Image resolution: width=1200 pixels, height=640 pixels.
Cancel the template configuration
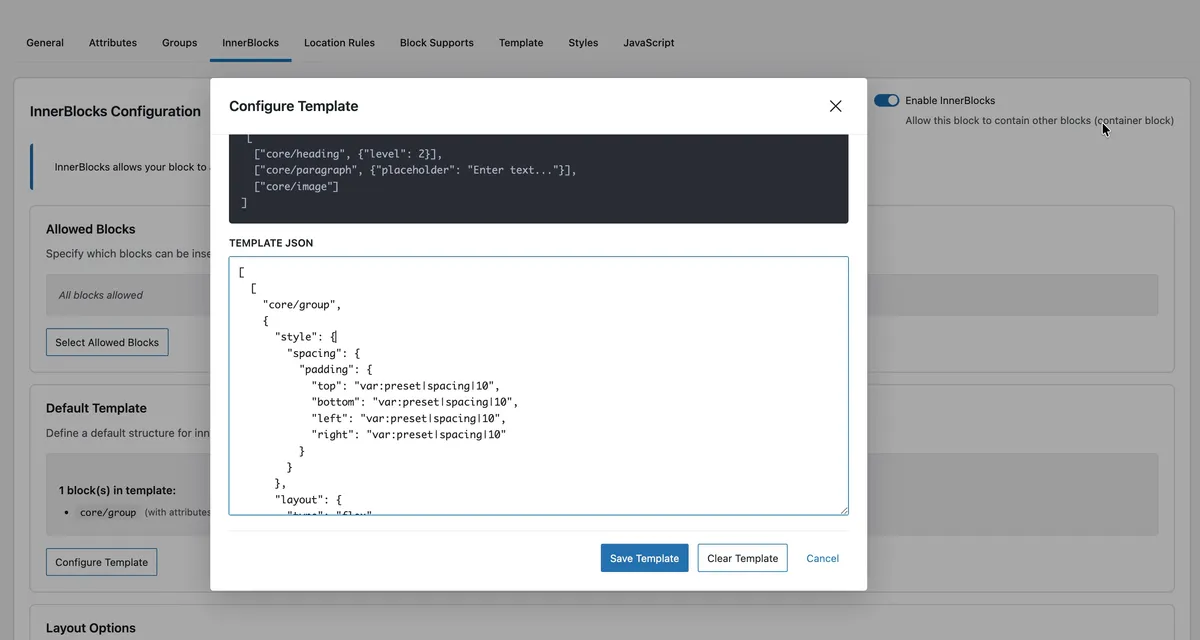tap(822, 558)
